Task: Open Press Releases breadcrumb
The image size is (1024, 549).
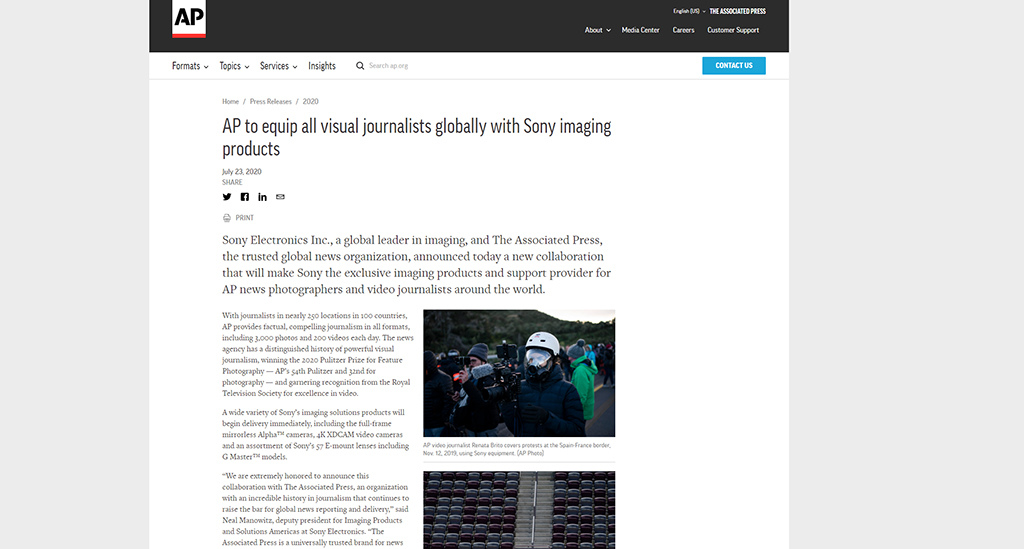Action: (270, 101)
